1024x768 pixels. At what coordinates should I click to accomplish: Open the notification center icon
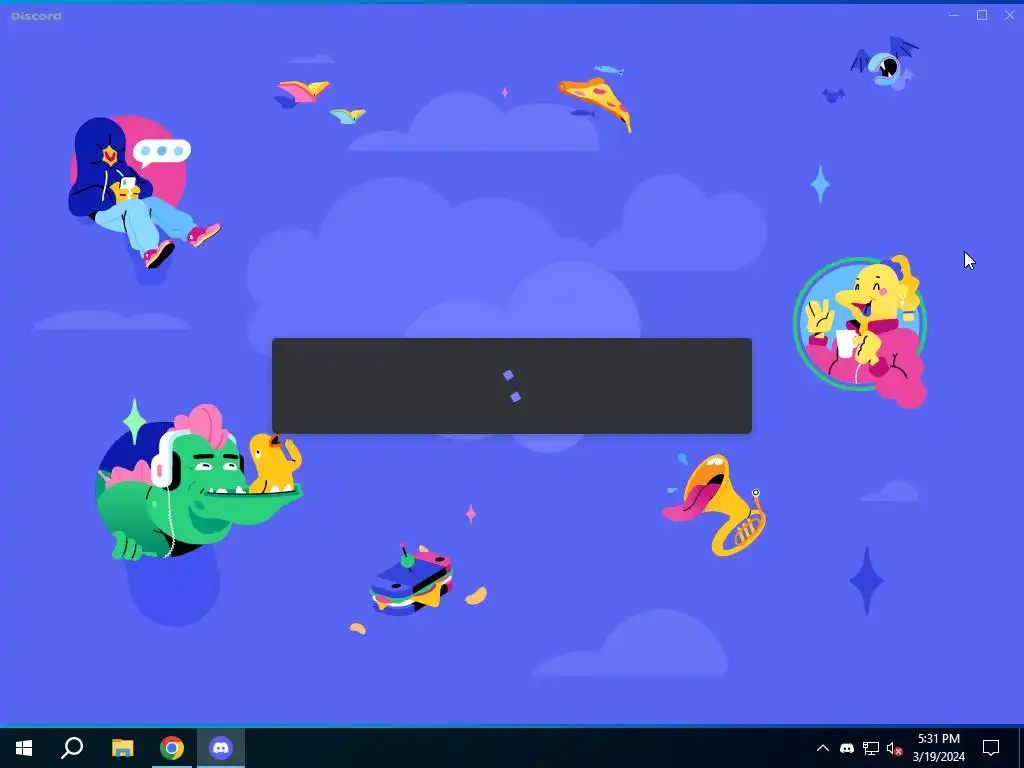[x=991, y=748]
